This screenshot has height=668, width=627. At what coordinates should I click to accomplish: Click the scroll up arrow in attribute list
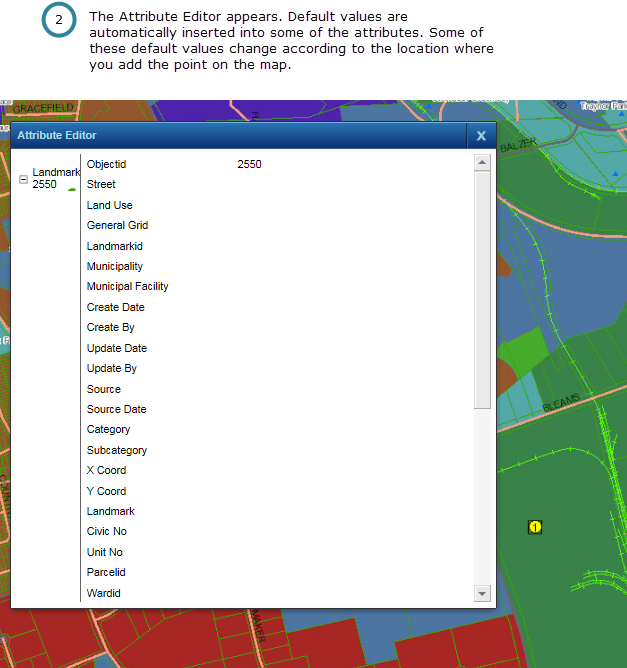482,162
